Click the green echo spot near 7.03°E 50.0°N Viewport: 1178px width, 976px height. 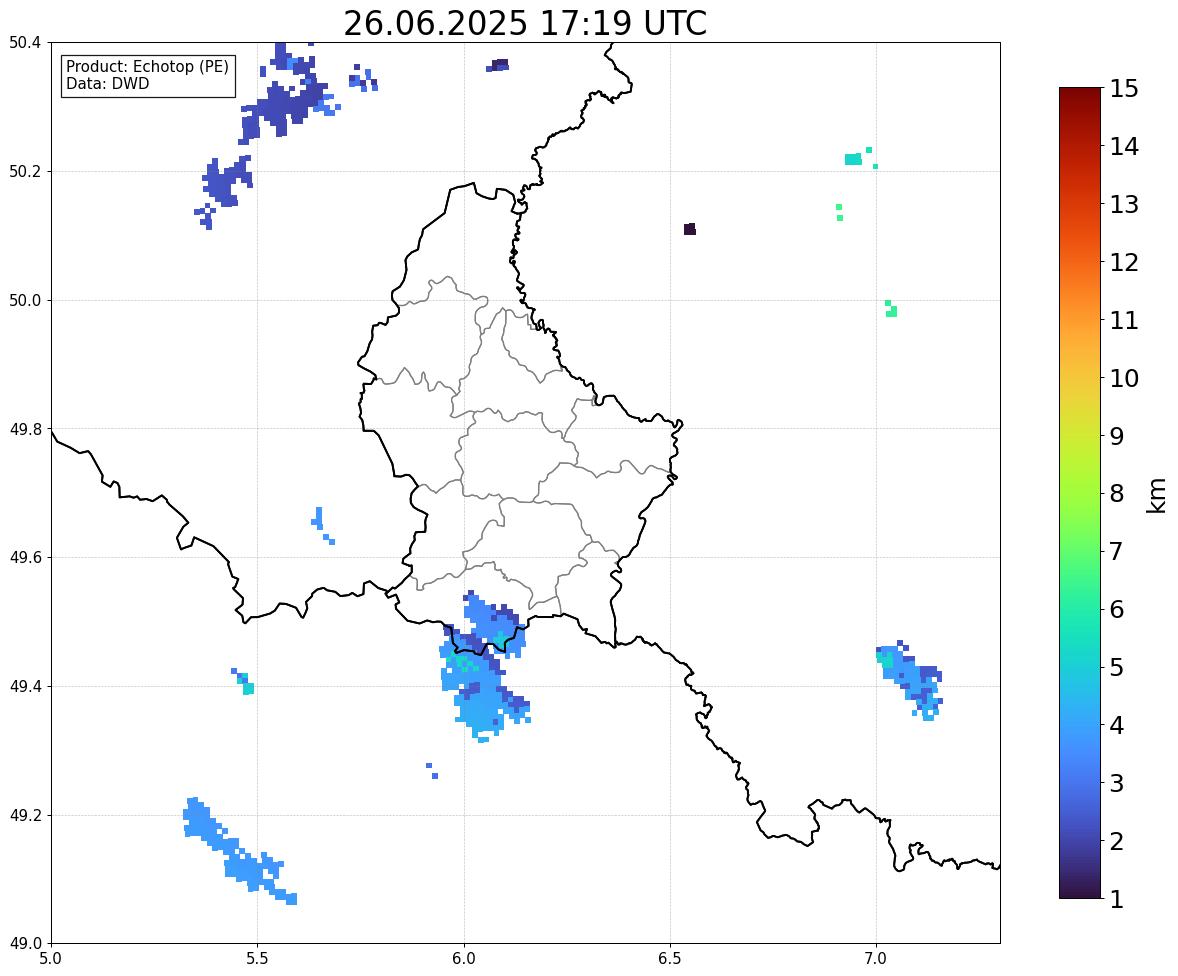[x=891, y=309]
